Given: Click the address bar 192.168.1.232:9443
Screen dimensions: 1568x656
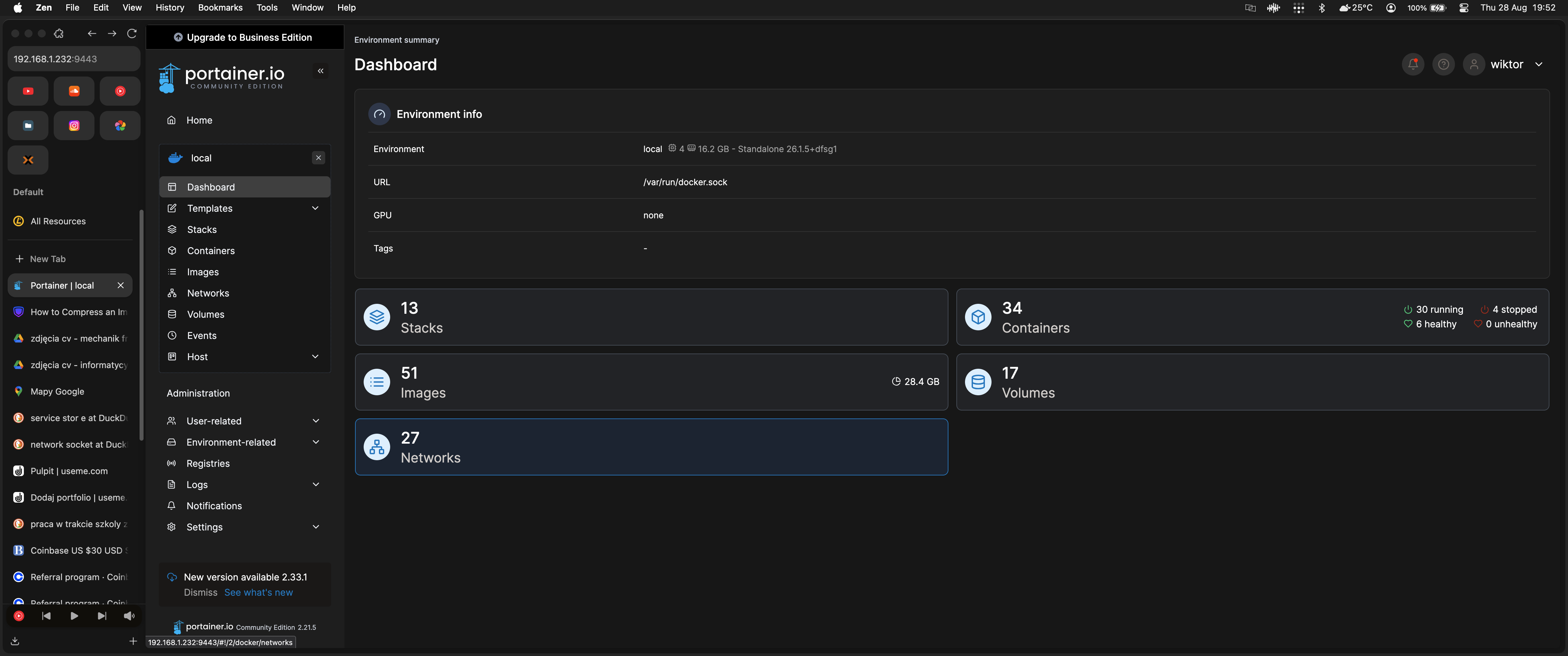Looking at the screenshot, I should 74,59.
